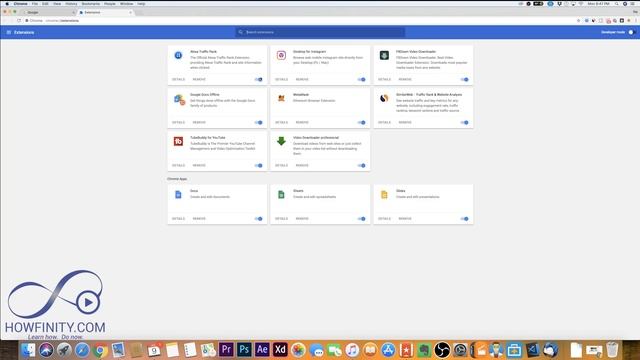Screen dimensions: 640x360
Task: Open Details for Alexa Traffic Rank
Action: [x=178, y=80]
